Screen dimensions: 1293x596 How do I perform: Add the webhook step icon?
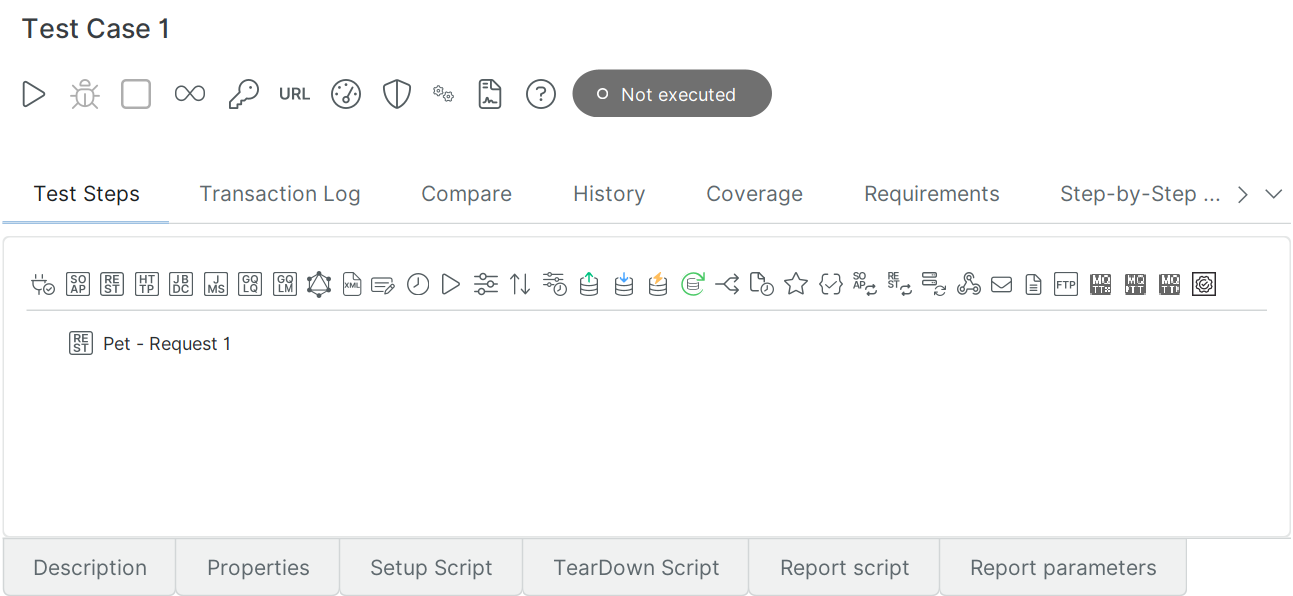coord(968,284)
